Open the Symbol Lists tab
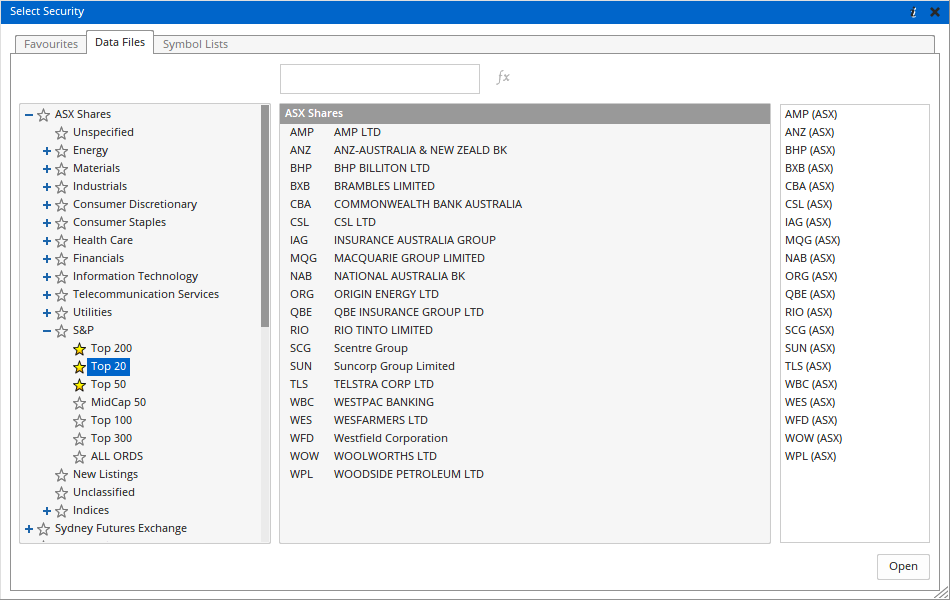 click(x=195, y=44)
